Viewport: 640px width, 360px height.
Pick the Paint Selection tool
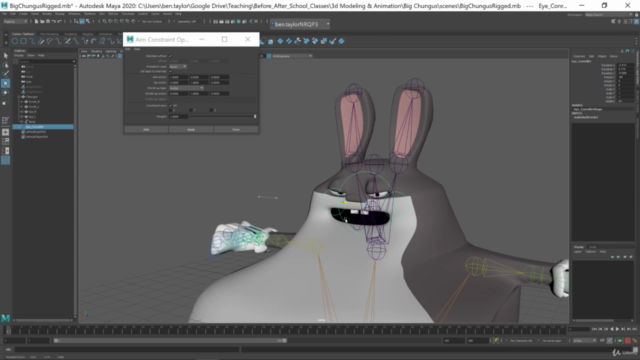tap(5, 74)
